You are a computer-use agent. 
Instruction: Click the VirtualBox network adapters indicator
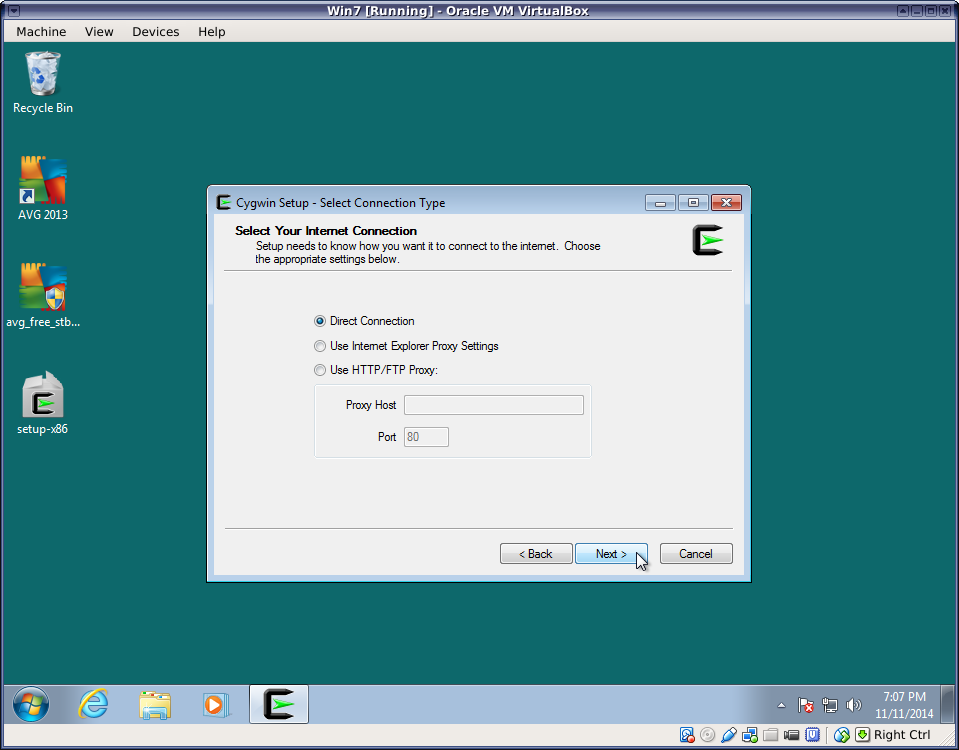click(750, 735)
